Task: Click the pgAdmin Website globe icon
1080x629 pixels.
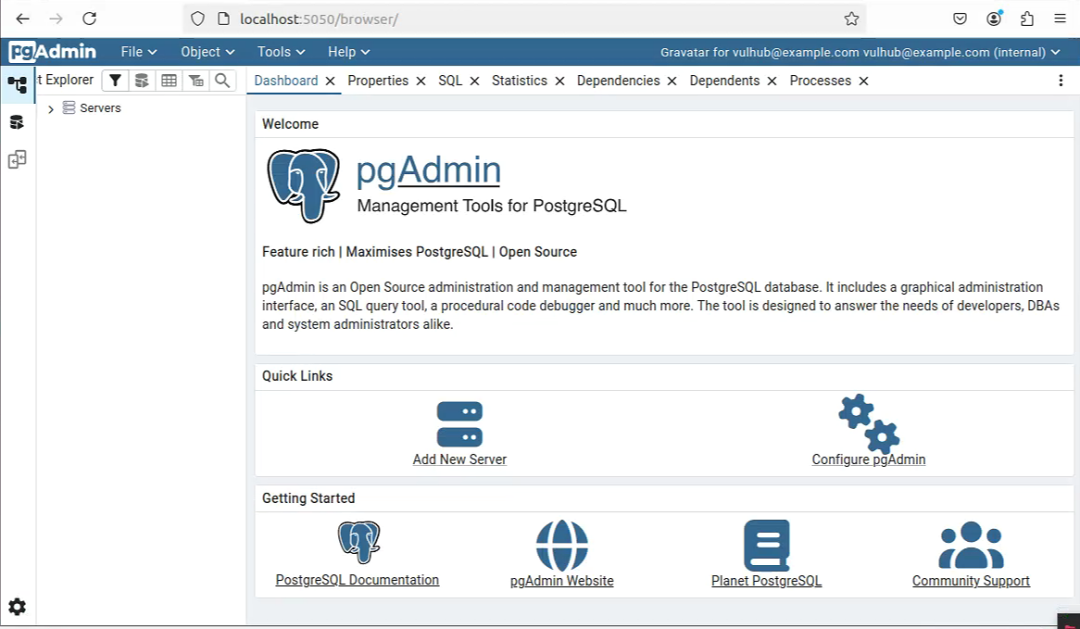Action: point(562,545)
